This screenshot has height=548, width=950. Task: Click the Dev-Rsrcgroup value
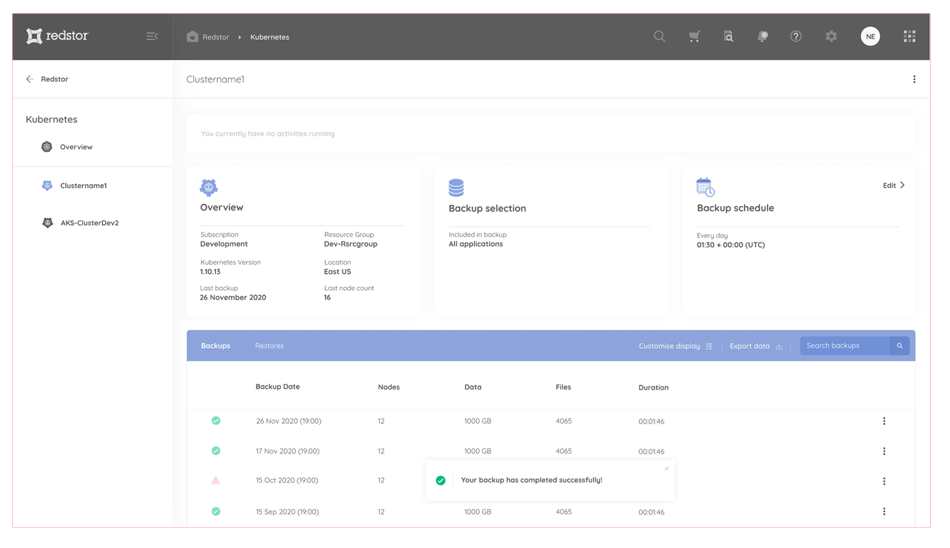pyautogui.click(x=350, y=244)
